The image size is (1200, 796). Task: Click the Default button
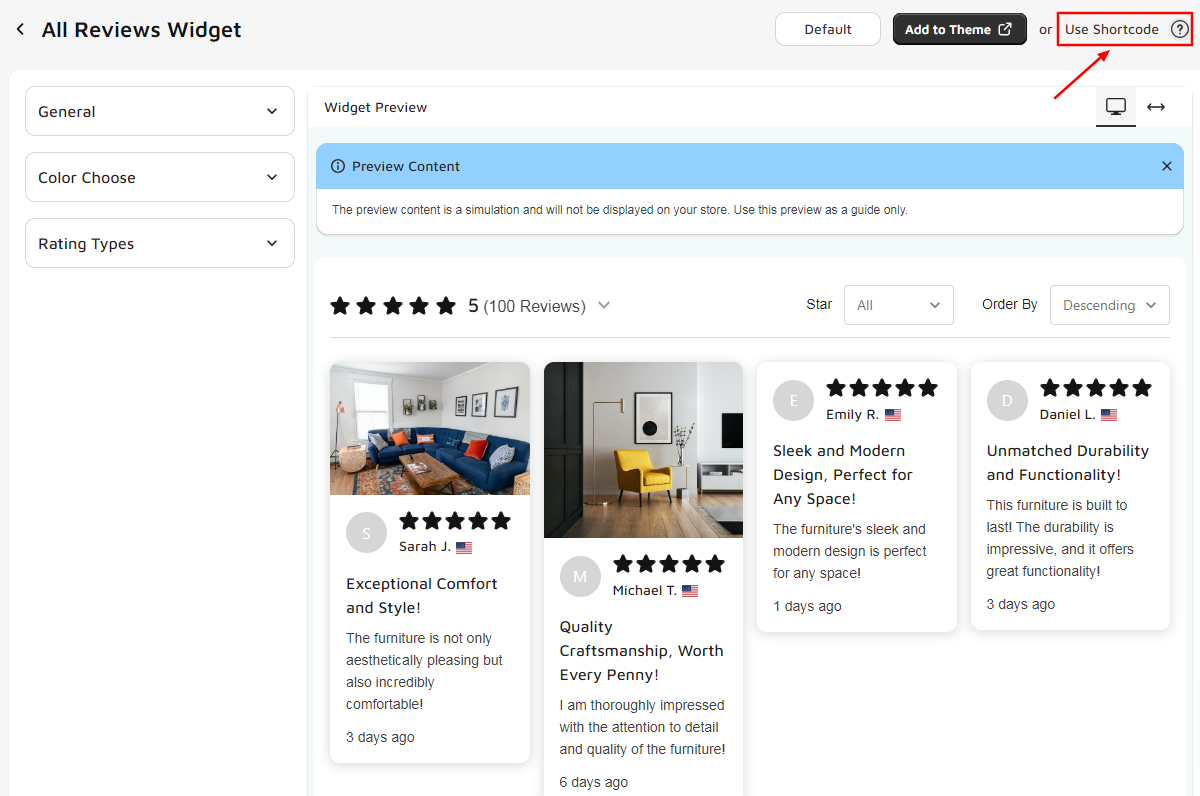pos(828,29)
